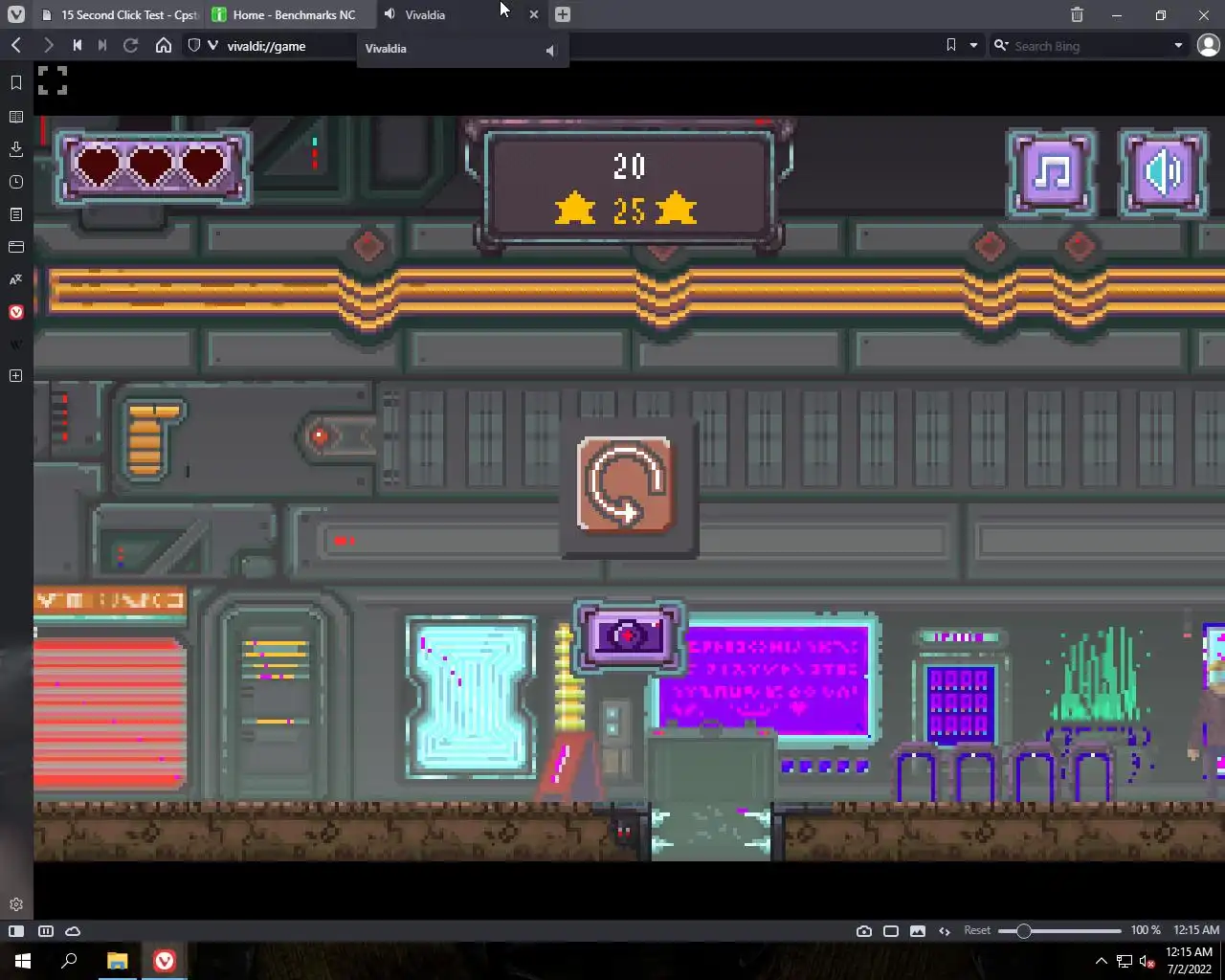Click the zoom slider handle
This screenshot has width=1225, height=980.
click(x=1023, y=930)
